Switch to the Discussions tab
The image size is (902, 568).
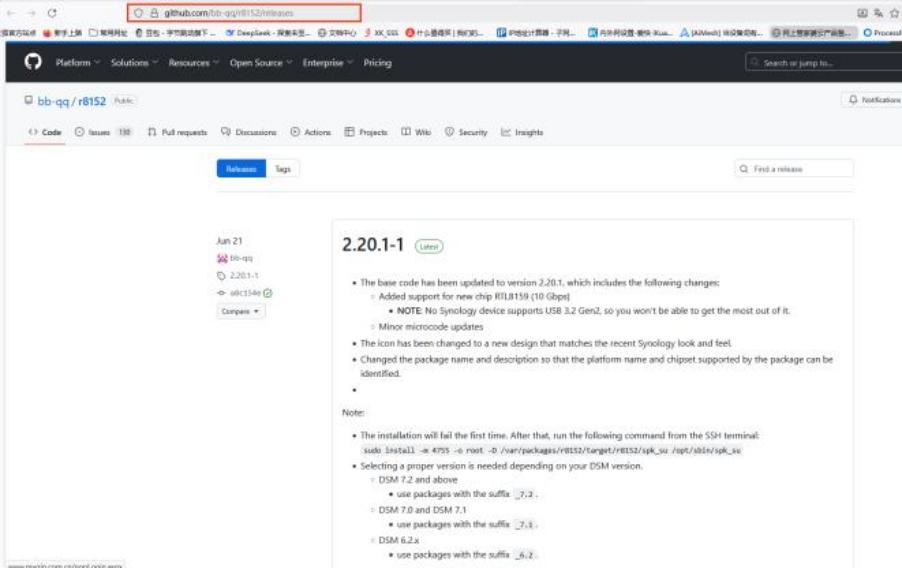249,132
